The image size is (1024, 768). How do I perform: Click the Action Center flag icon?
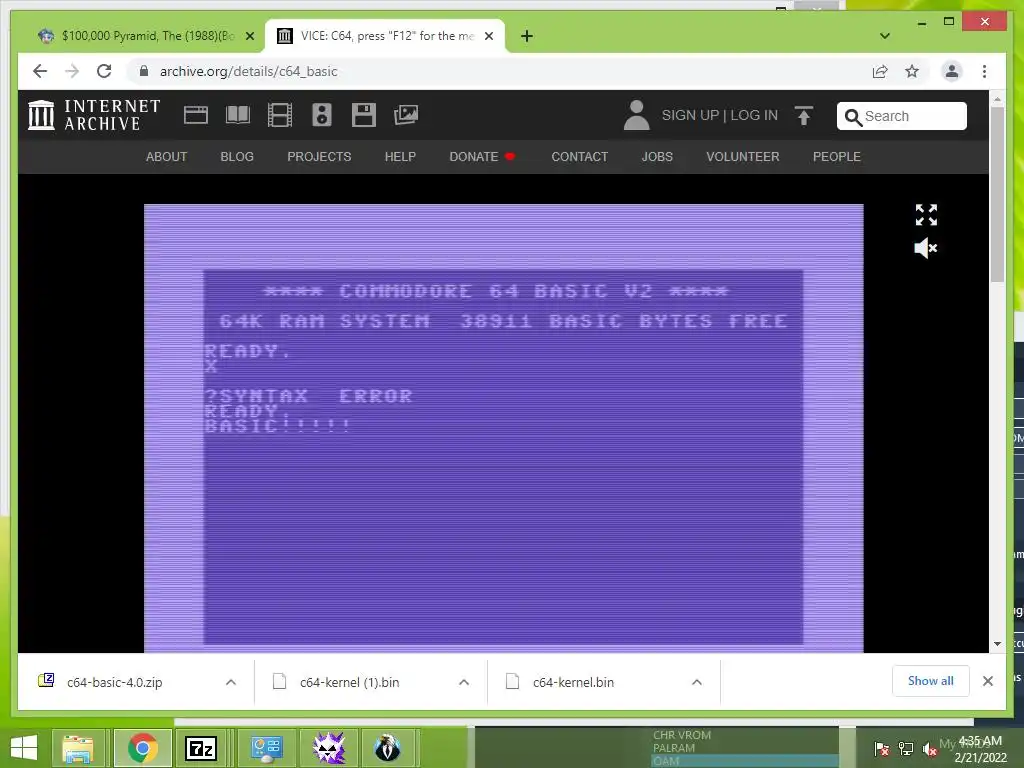[882, 749]
